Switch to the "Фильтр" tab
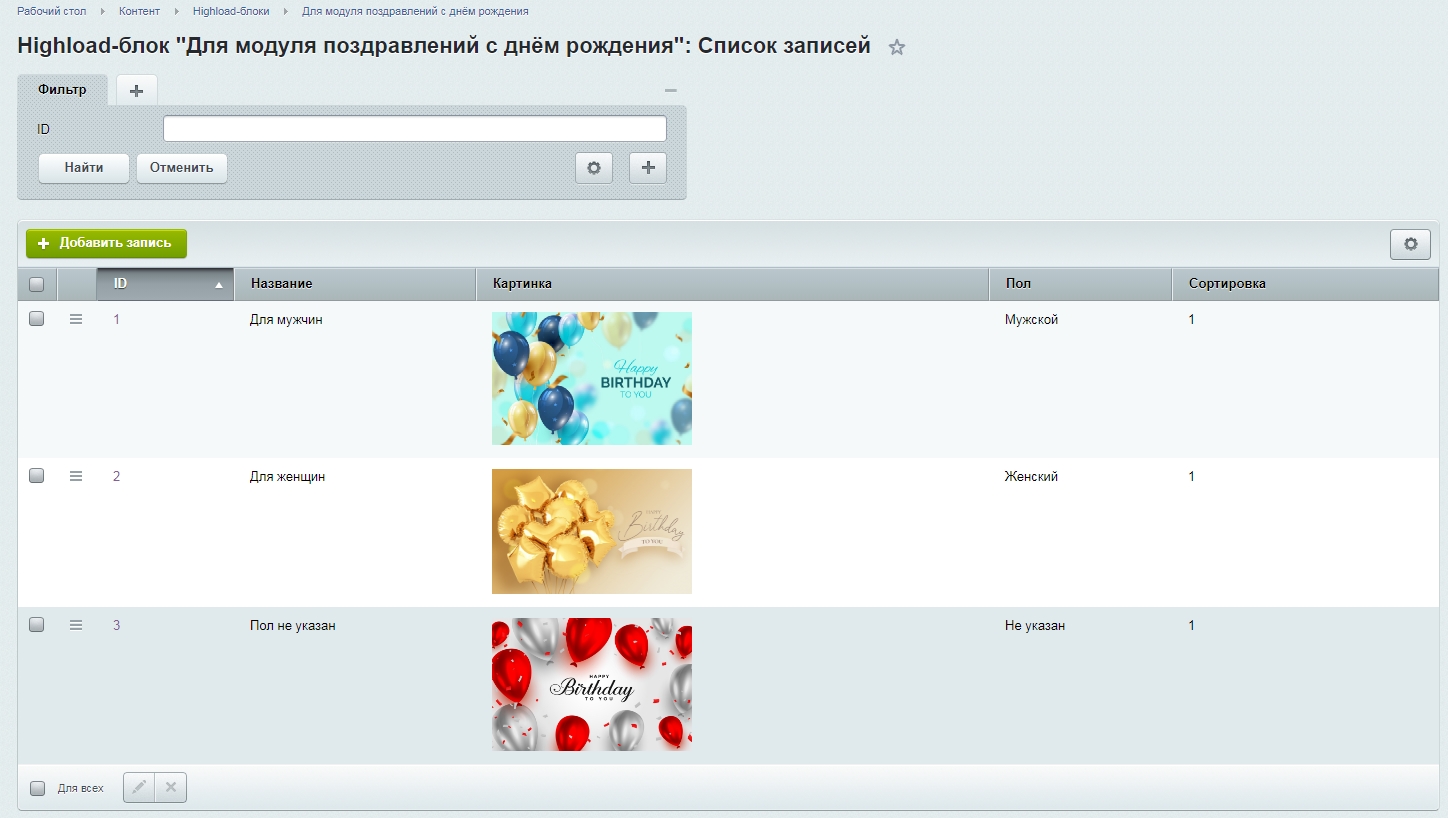 (62, 90)
